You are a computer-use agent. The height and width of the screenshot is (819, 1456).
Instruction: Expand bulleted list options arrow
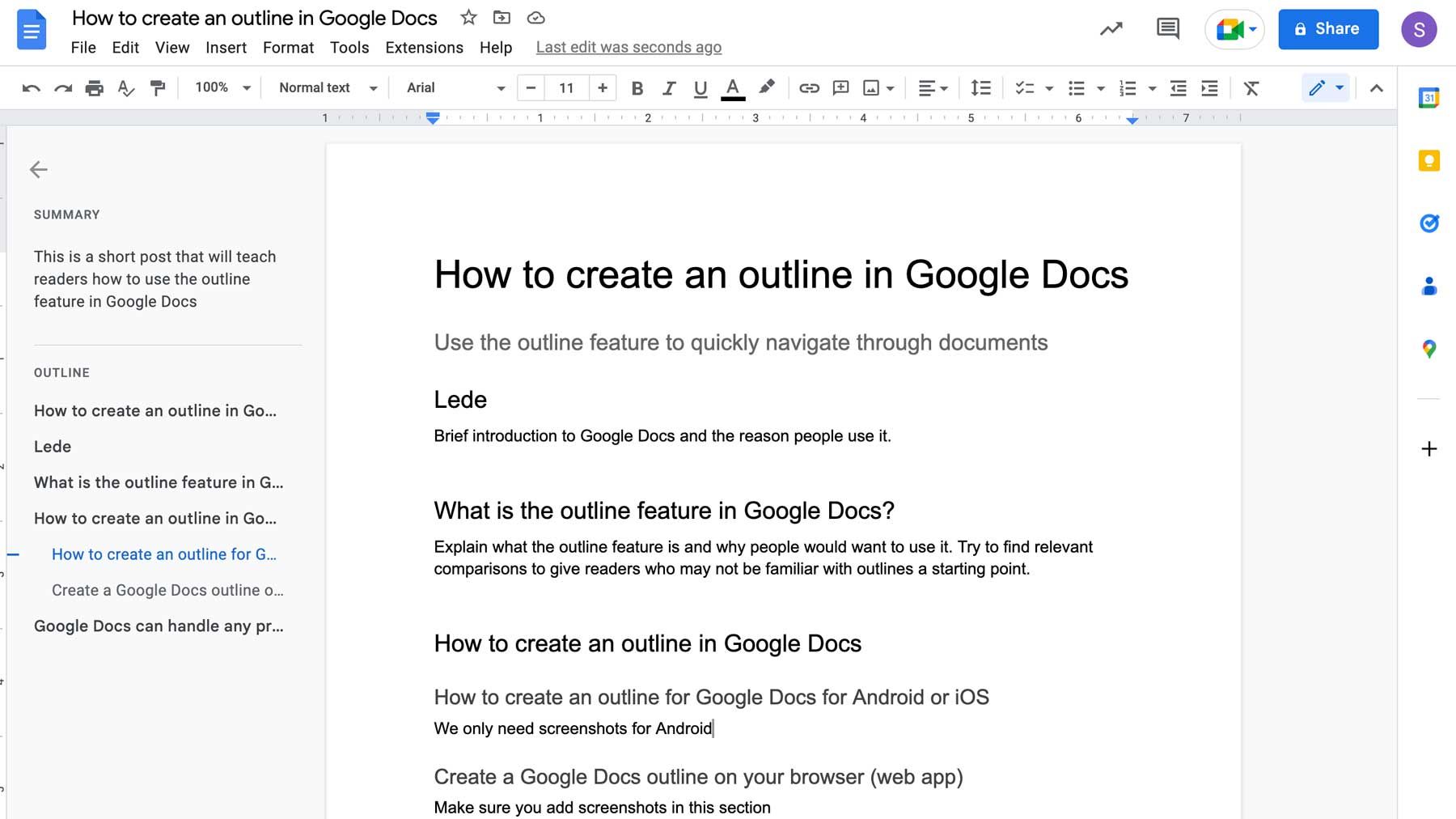point(1100,88)
